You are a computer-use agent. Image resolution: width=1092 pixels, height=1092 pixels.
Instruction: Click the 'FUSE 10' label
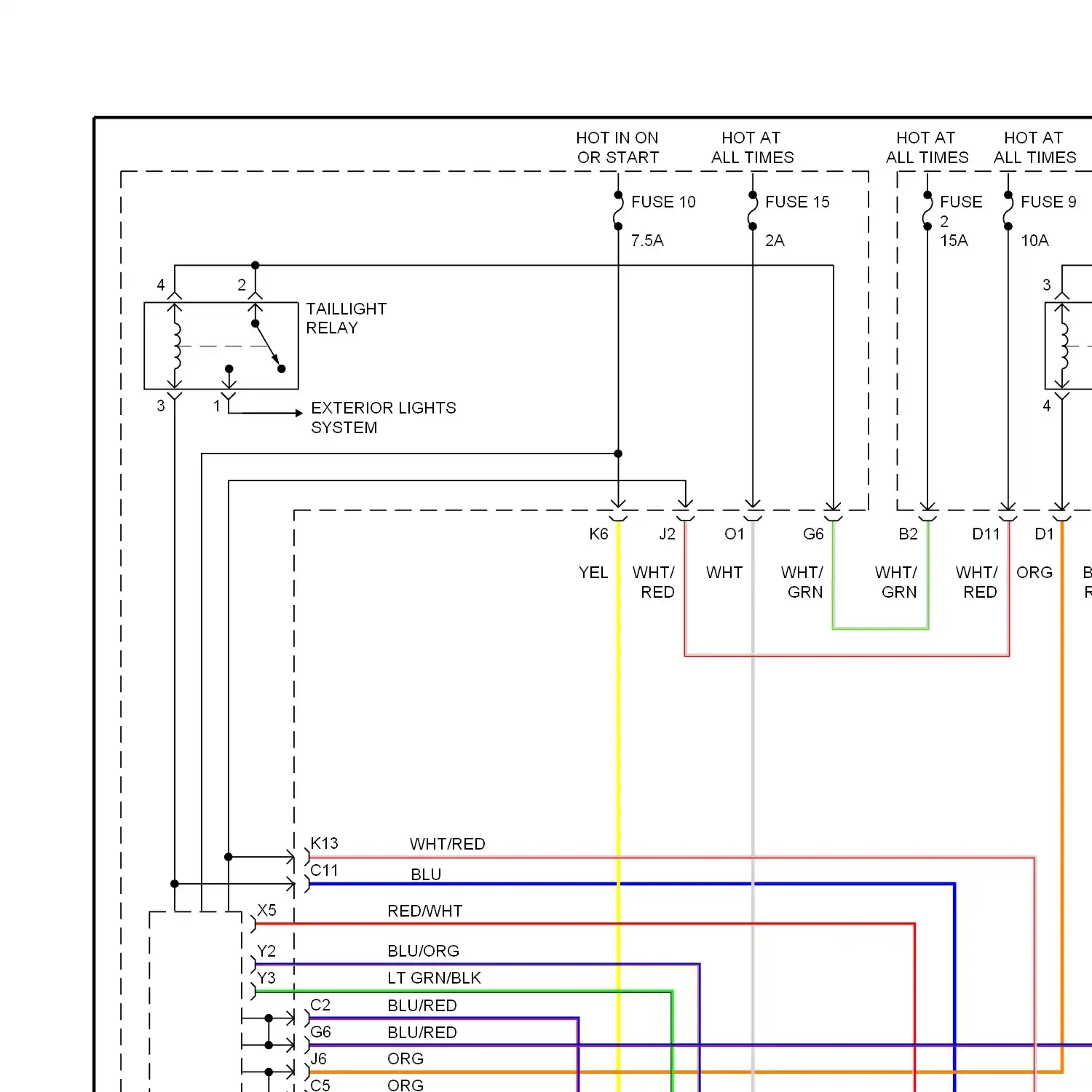pos(663,202)
